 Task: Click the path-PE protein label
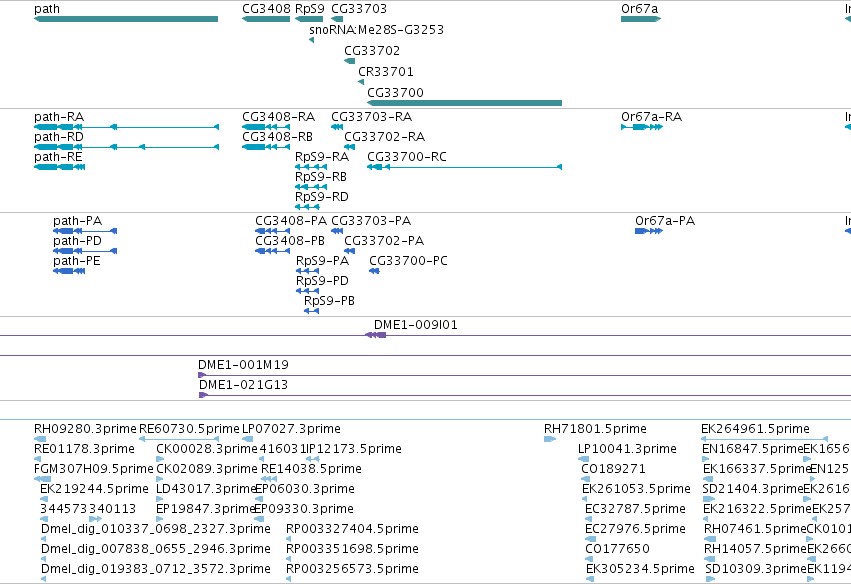77,261
